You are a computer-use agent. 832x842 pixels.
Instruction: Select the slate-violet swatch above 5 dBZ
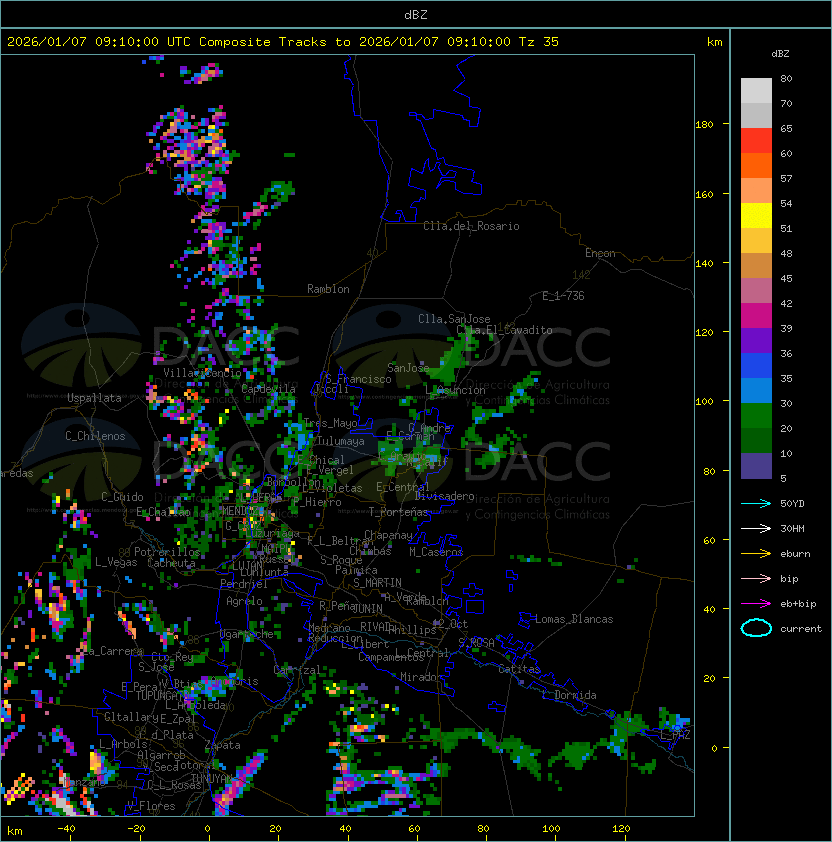click(756, 466)
